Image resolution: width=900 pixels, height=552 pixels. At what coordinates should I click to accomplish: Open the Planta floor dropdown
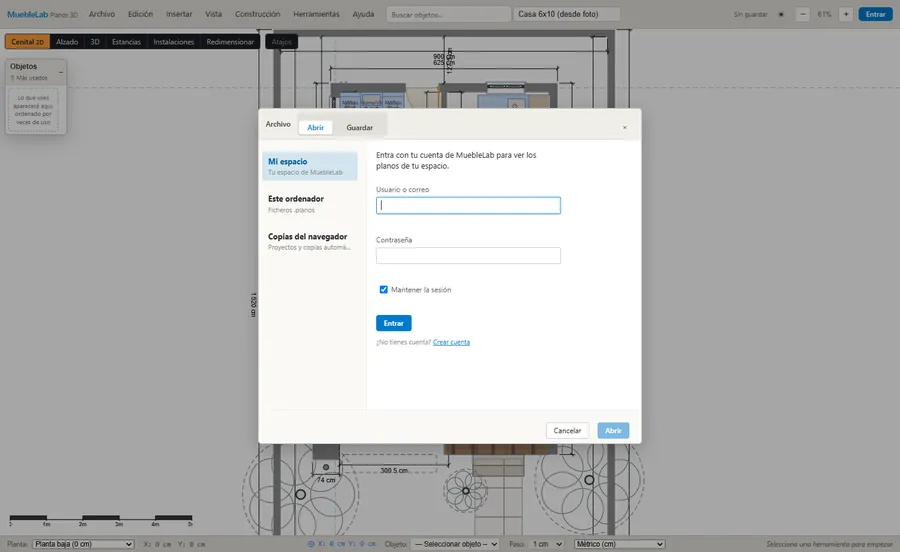[x=83, y=544]
